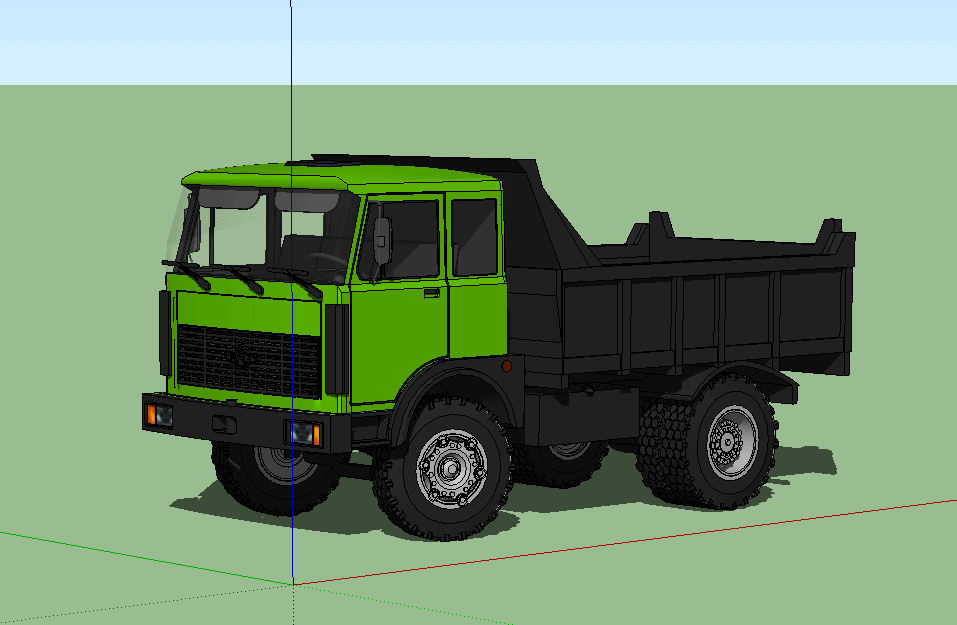
Task: Select the headlight at the bumper's far corner
Action: point(159,415)
